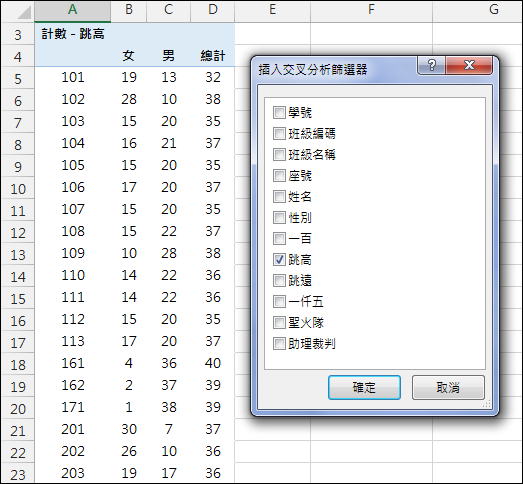Check the 班級編碼 field checkbox
Viewport: 523px width, 484px height.
tap(279, 133)
